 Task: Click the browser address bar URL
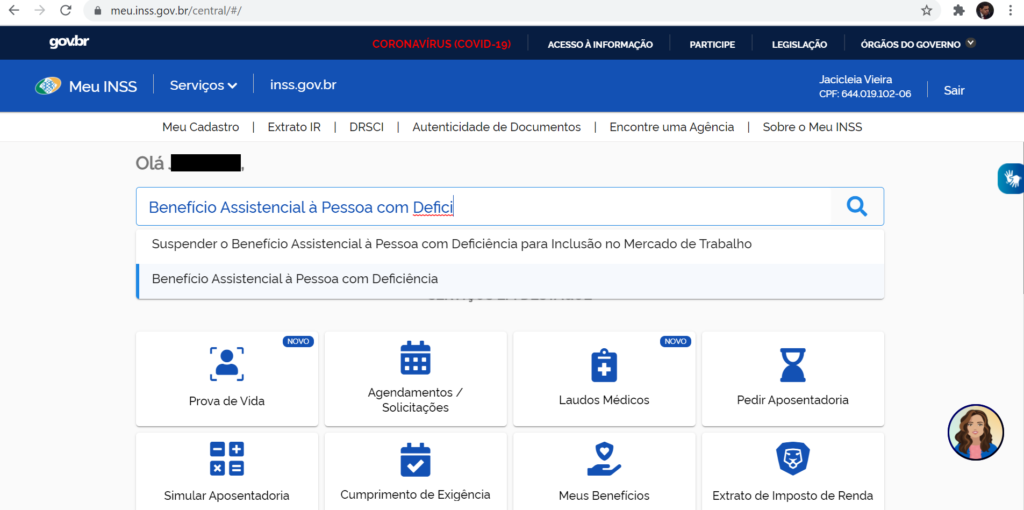coord(174,11)
